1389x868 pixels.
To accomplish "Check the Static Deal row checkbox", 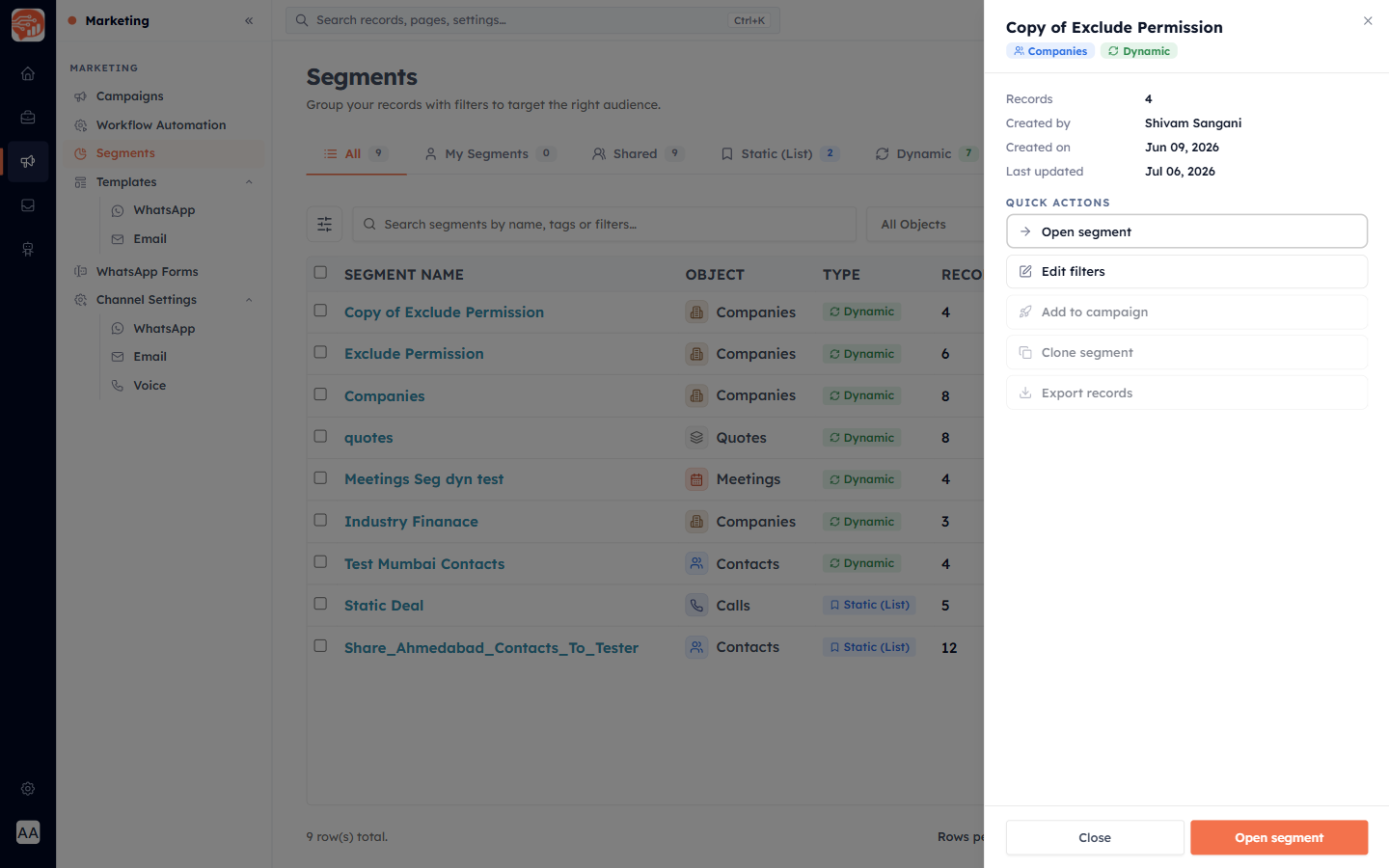I will [x=320, y=604].
